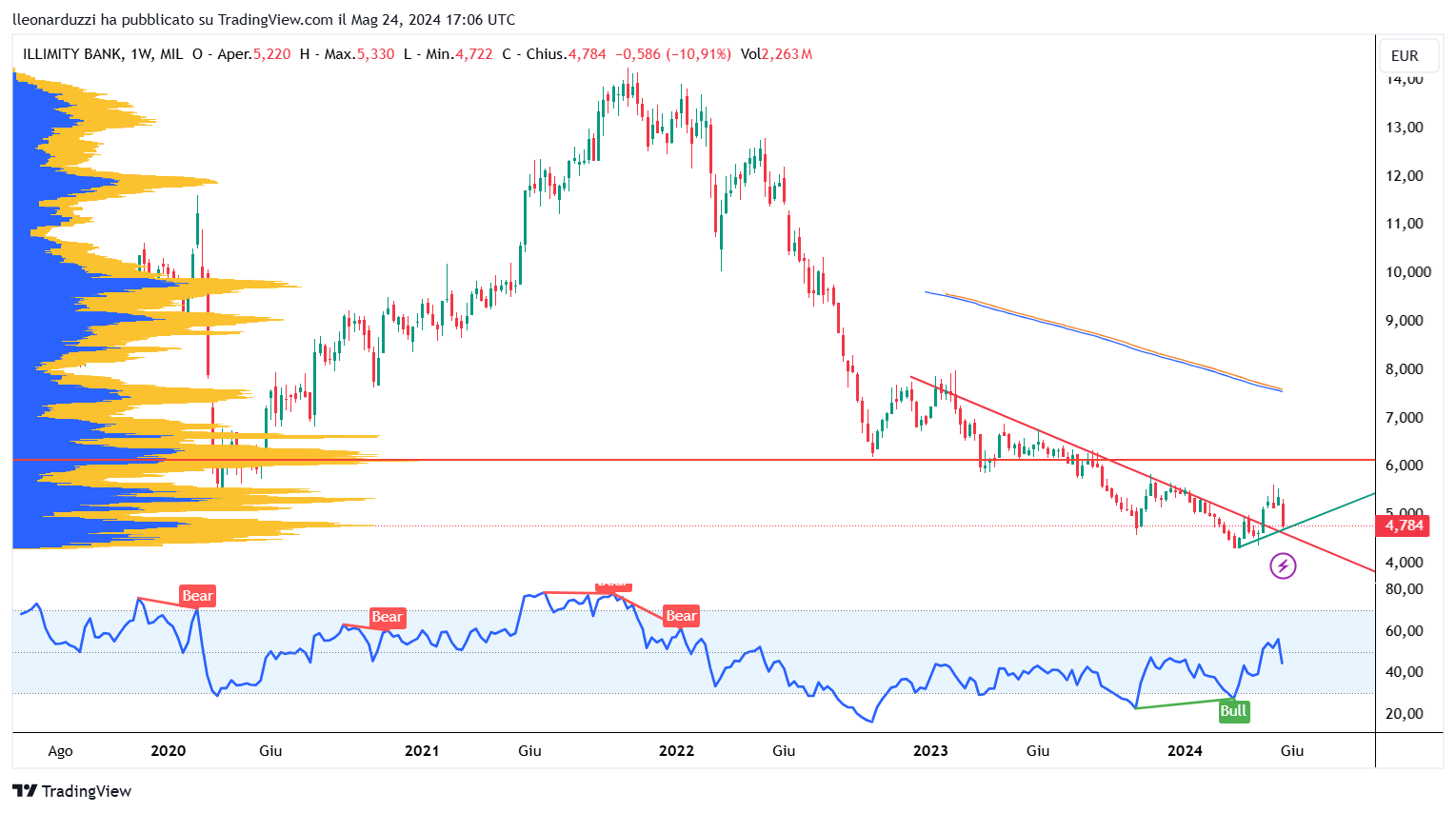Click the 8,000 price axis label
The image size is (1456, 813).
(1405, 369)
